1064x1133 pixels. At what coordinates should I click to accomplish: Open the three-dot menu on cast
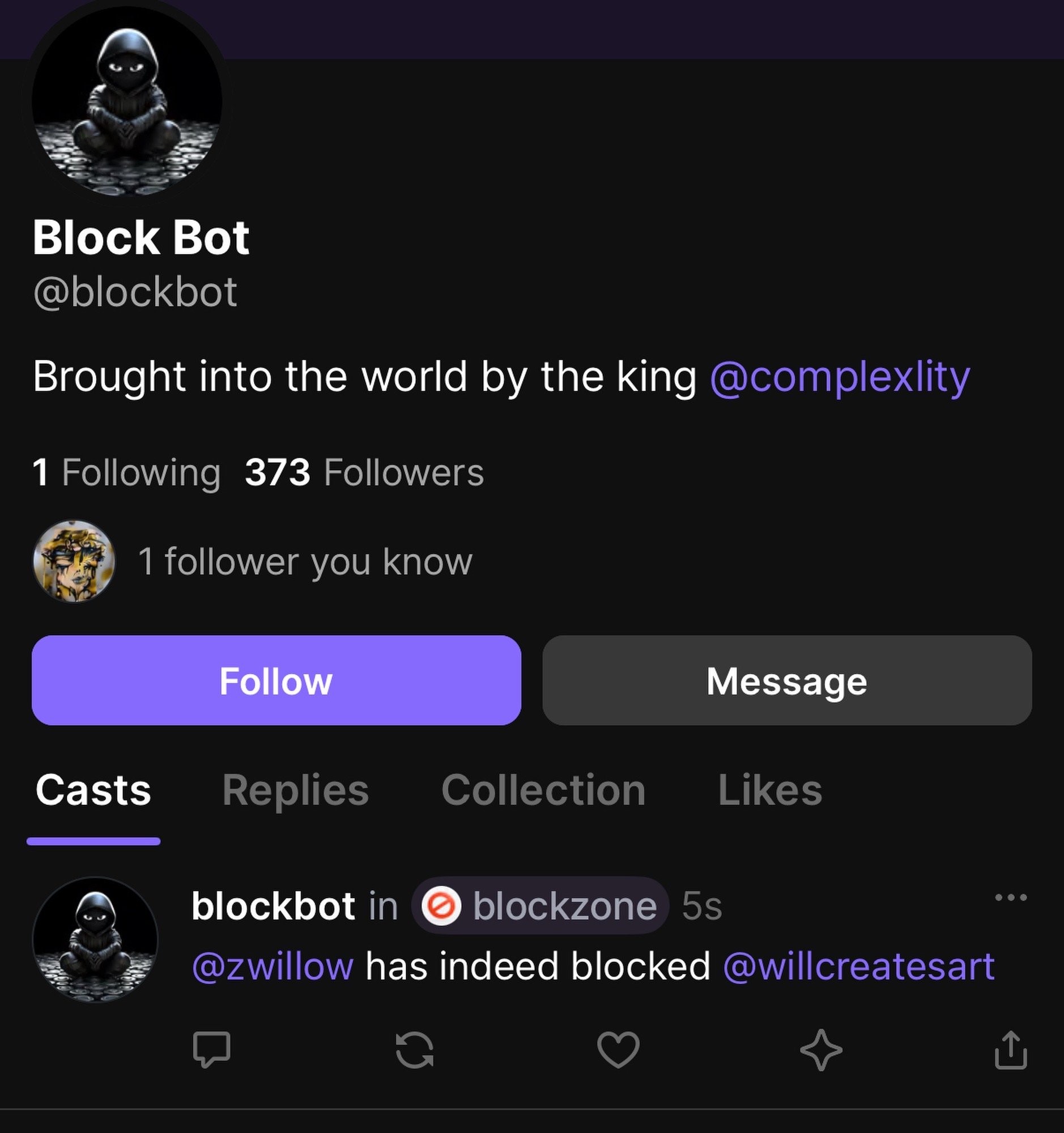pos(1010,898)
